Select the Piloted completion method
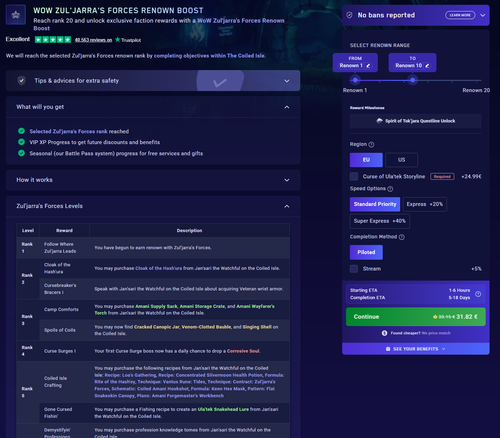This screenshot has height=438, width=500. click(x=366, y=252)
